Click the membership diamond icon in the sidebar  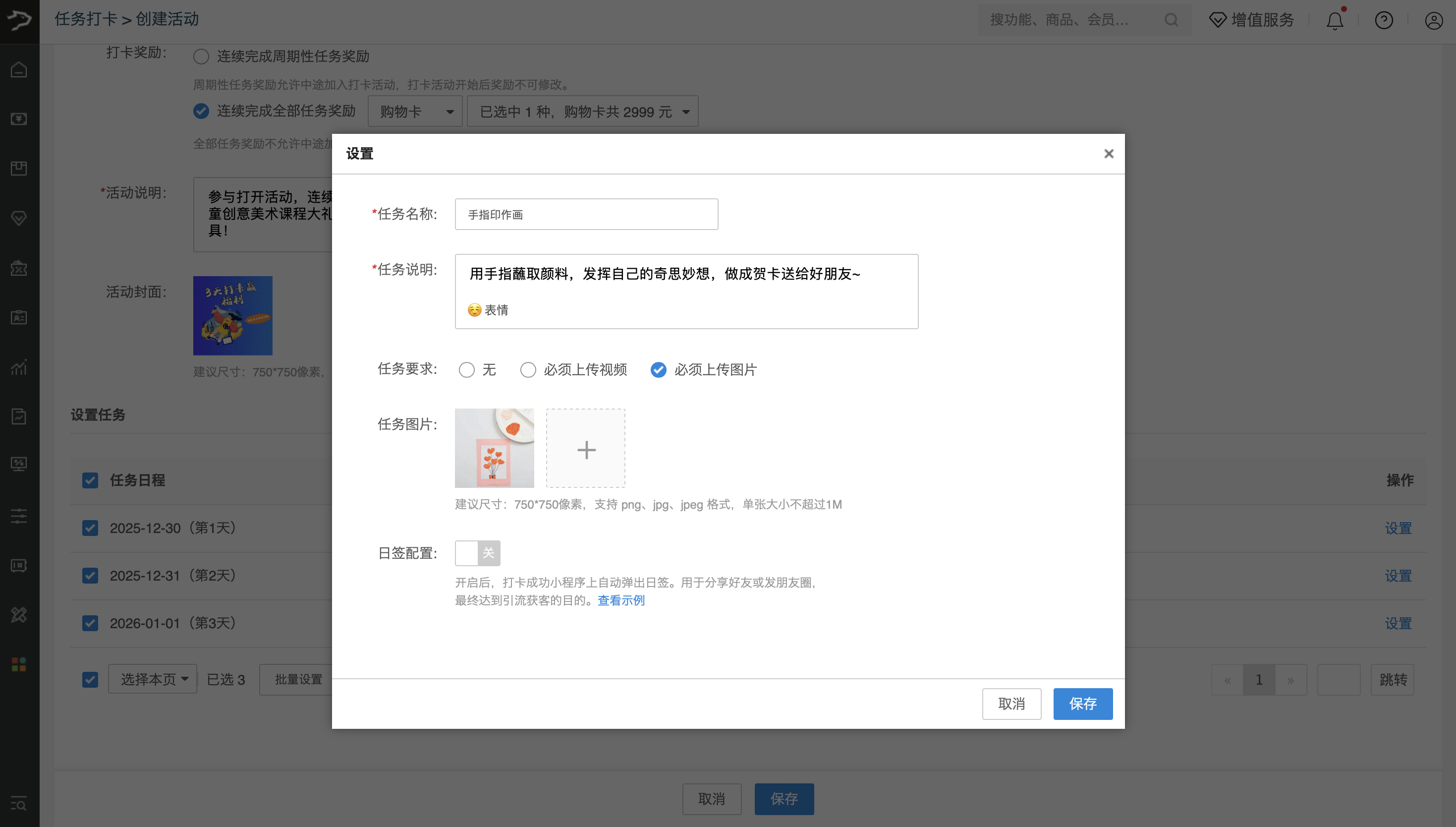coord(19,218)
